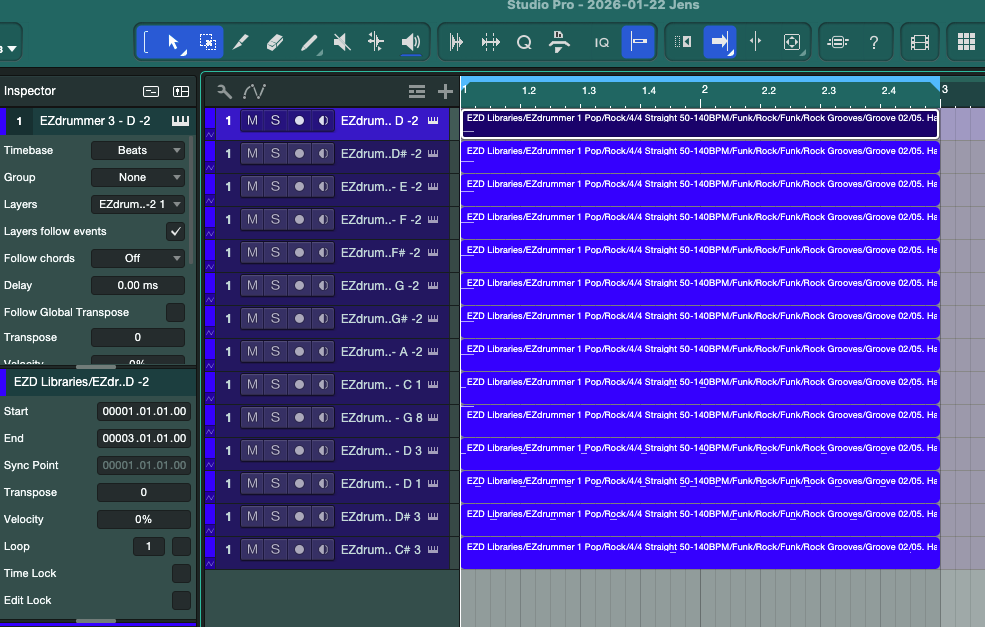Open the help question mark icon
Screen dimensions: 985x627
(874, 42)
